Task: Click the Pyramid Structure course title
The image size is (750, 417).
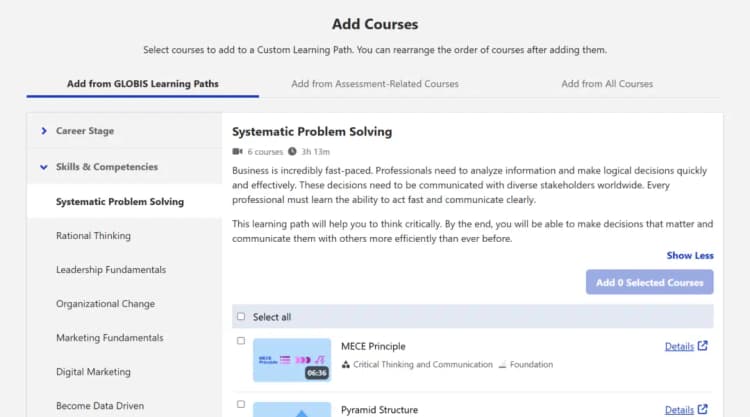Action: click(x=379, y=410)
